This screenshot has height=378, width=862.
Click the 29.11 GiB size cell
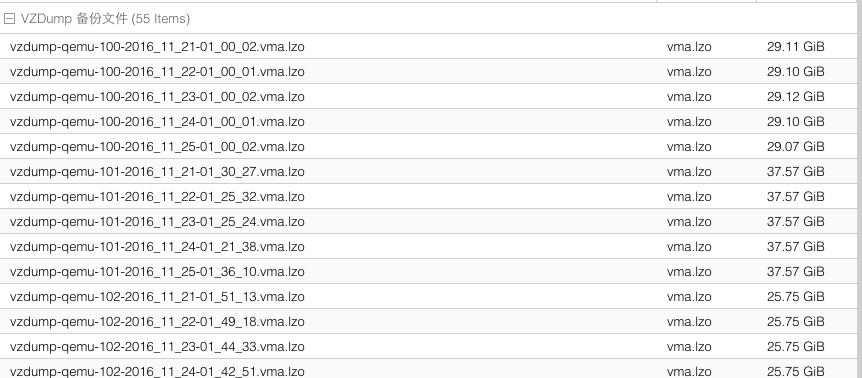click(795, 47)
